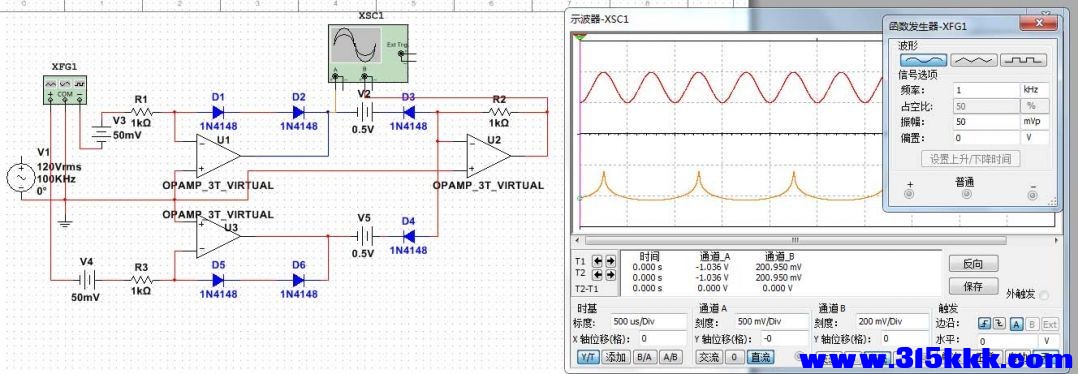Select diode D6 symbol
The width and height of the screenshot is (1078, 374).
coord(298,280)
